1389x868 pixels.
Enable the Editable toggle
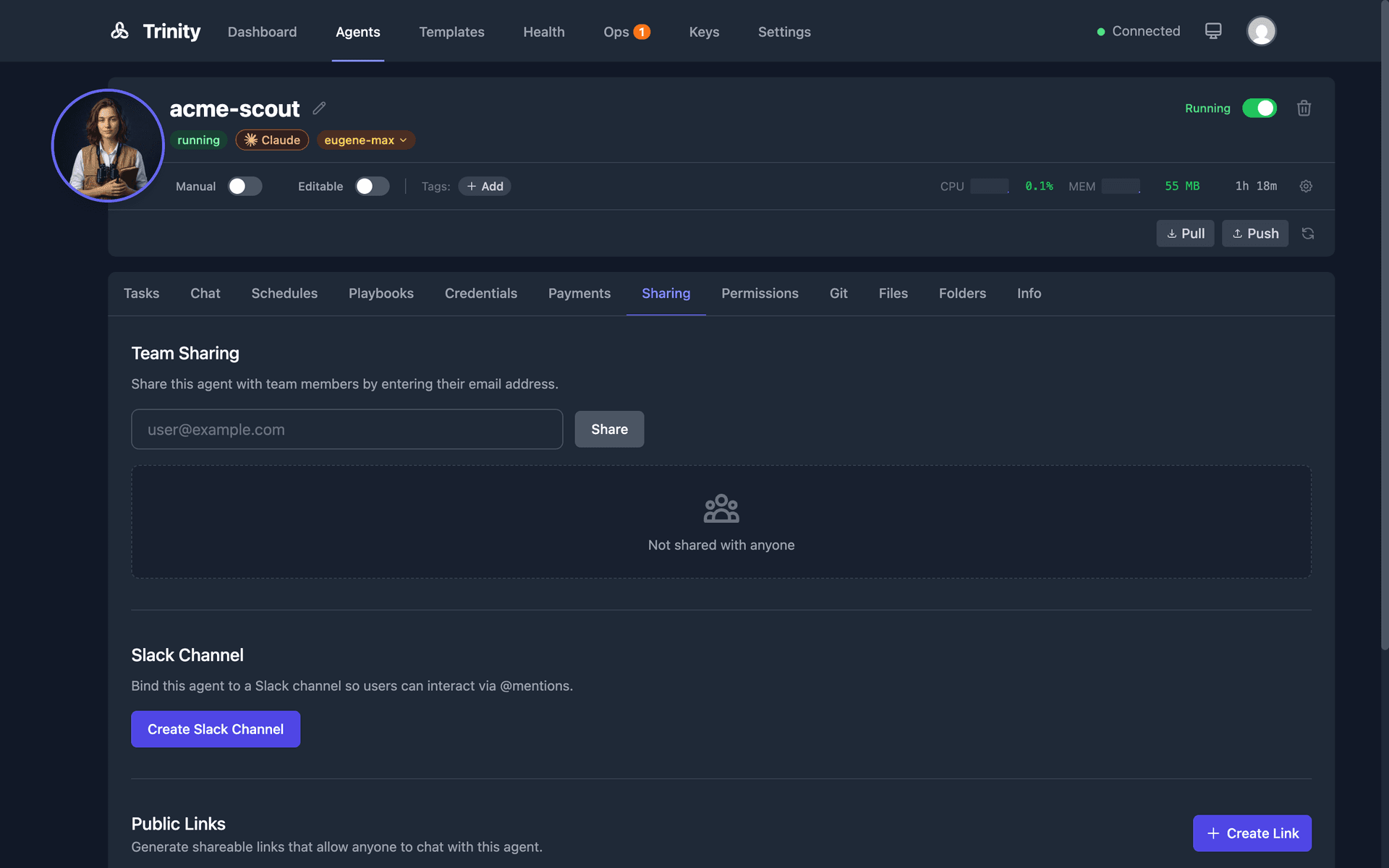(372, 186)
